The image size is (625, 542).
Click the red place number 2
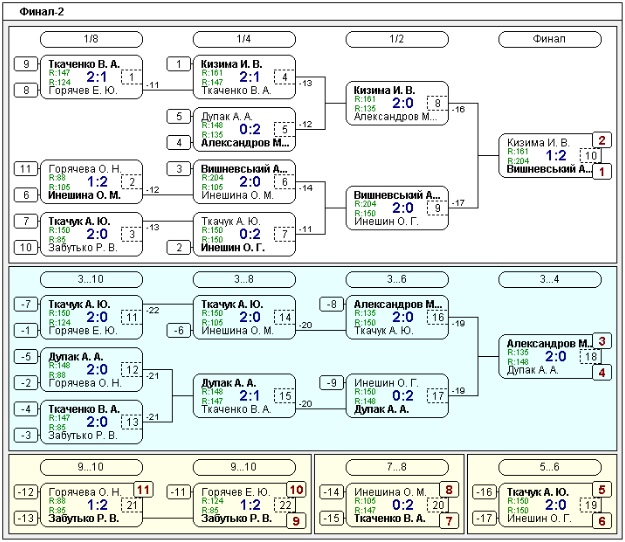(602, 140)
